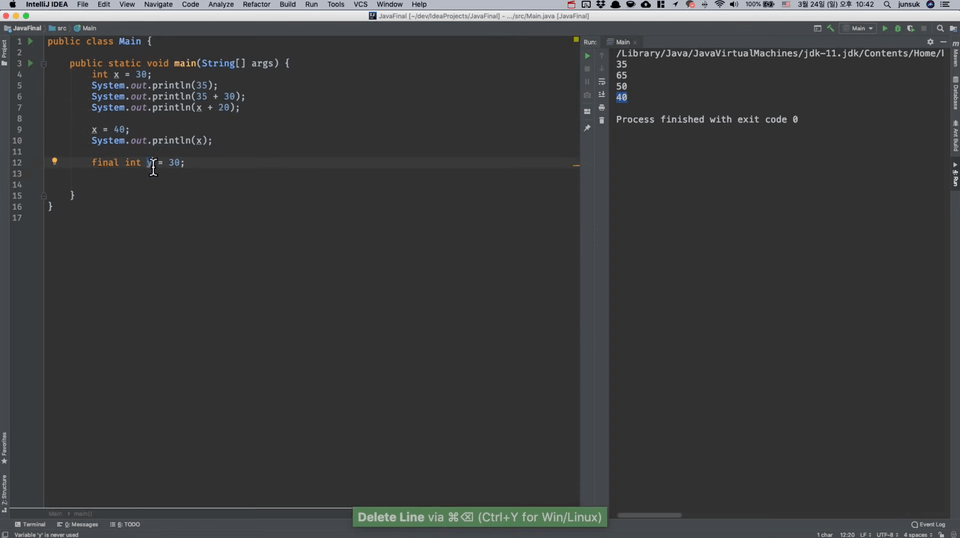Run Main with the toolbar play button
The image size is (960, 538).
coord(884,28)
